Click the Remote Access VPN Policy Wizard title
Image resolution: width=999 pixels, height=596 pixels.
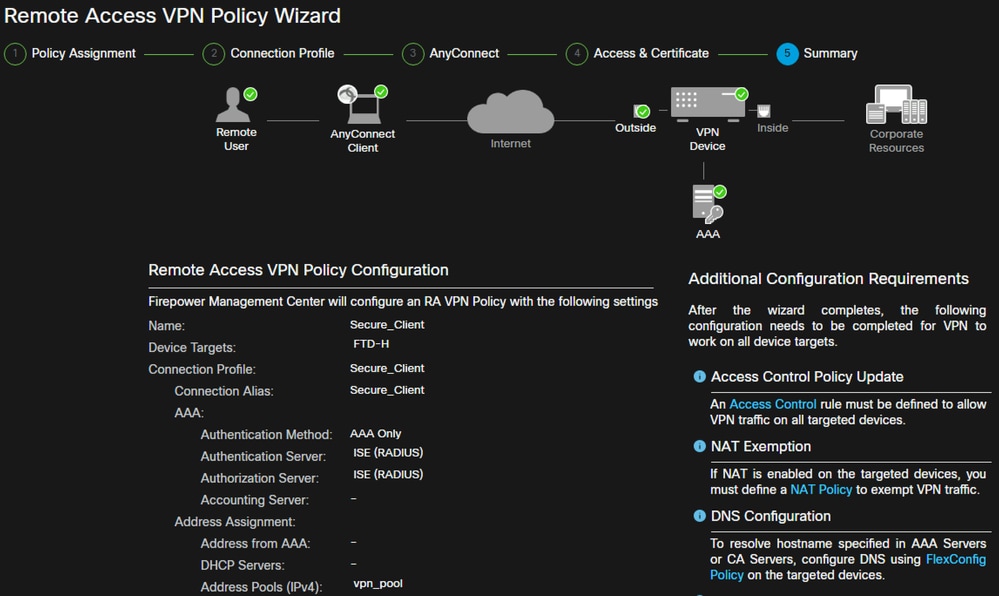[x=172, y=16]
